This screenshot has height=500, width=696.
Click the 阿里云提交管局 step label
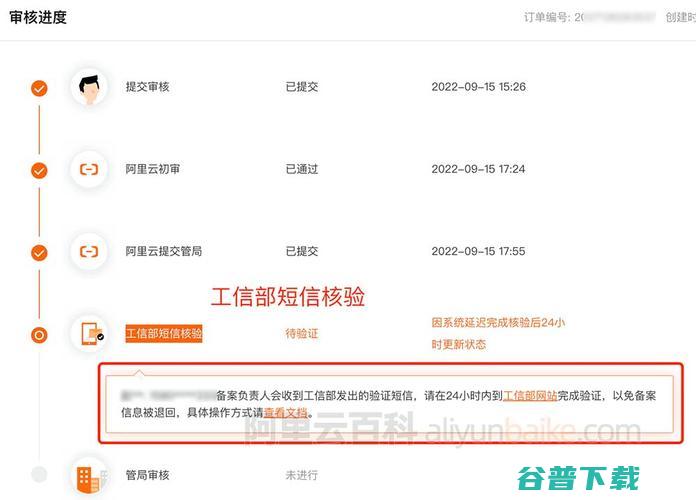[x=163, y=251]
